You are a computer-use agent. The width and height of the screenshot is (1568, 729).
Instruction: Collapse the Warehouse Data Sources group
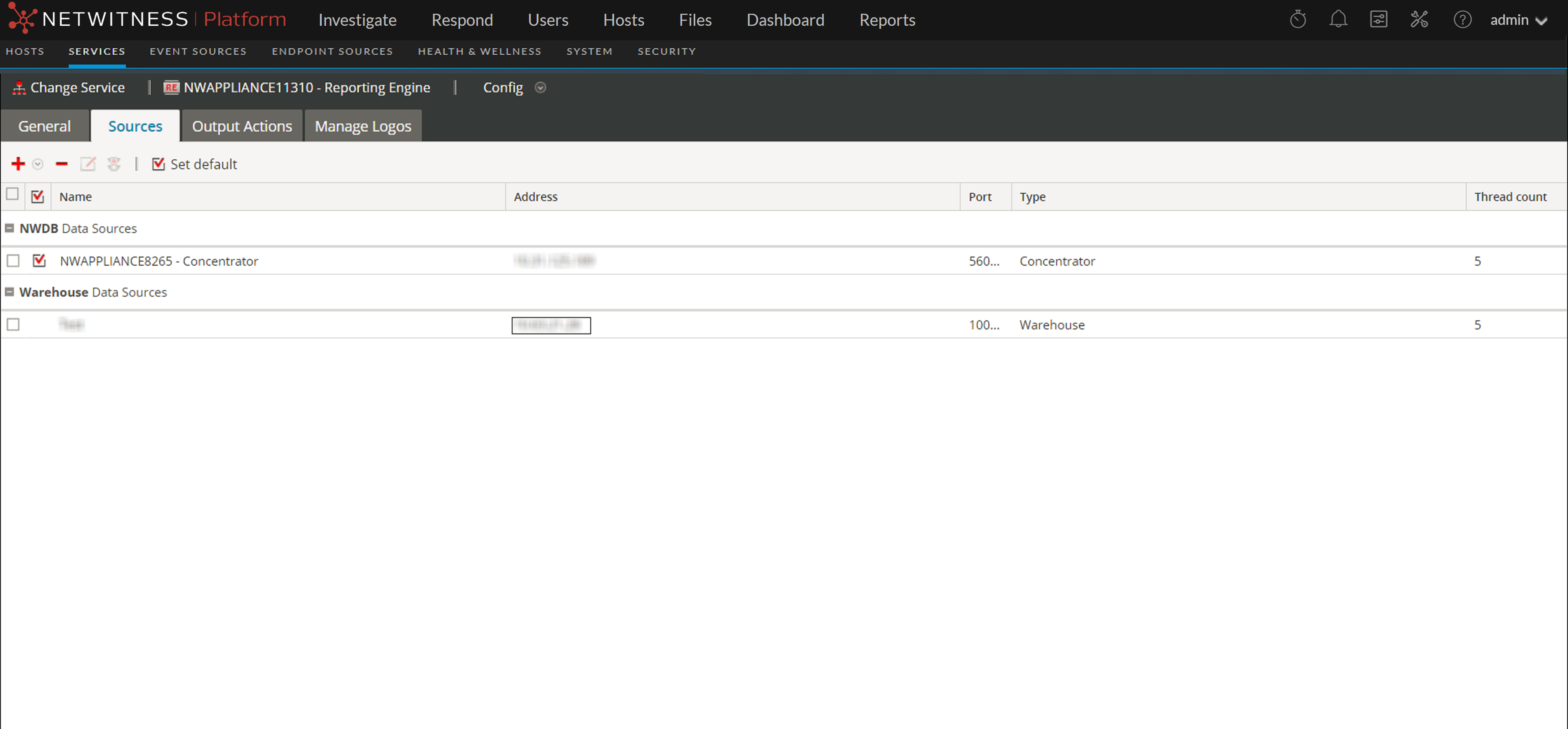point(10,292)
